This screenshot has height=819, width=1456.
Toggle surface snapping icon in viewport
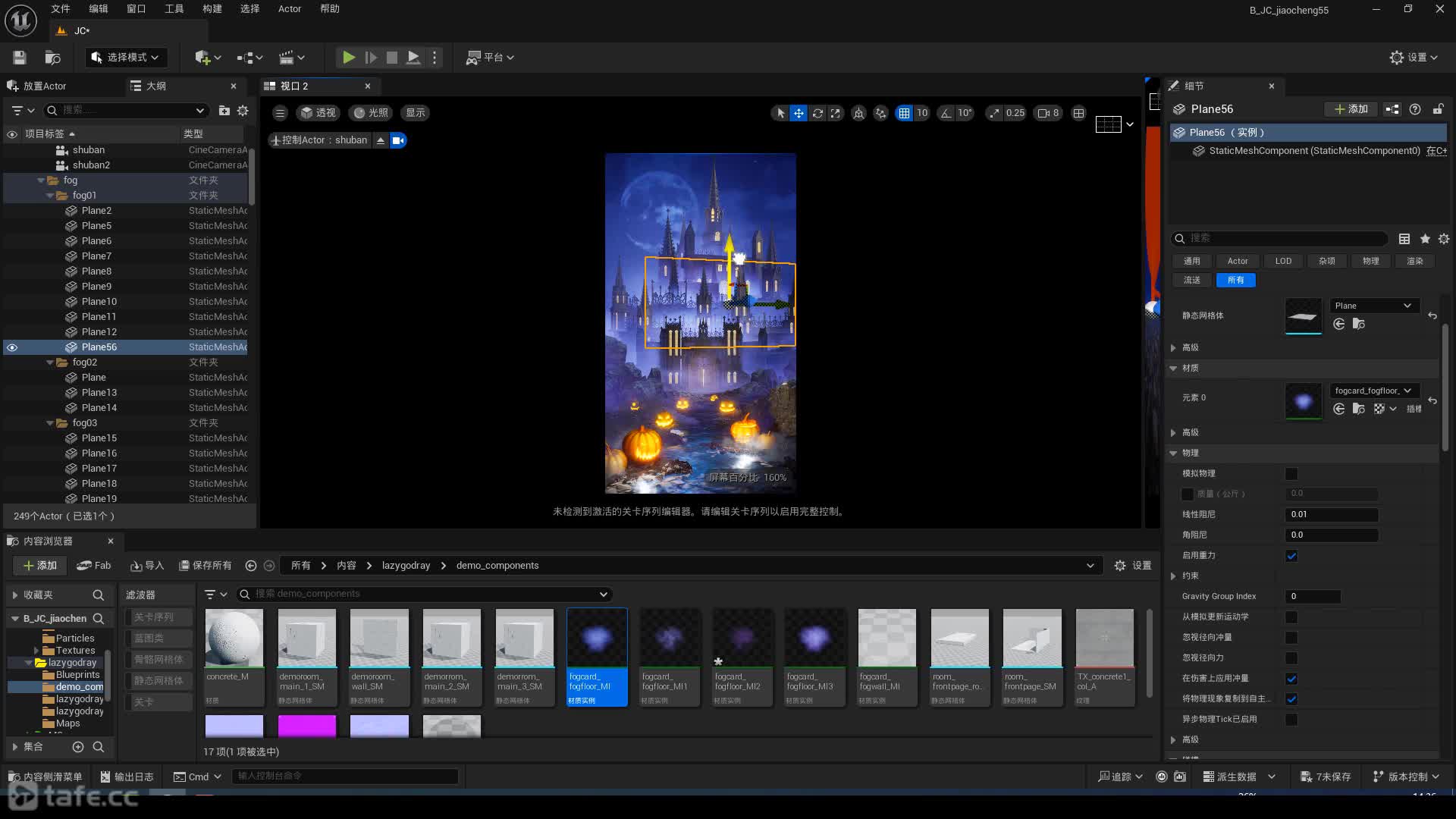point(880,113)
